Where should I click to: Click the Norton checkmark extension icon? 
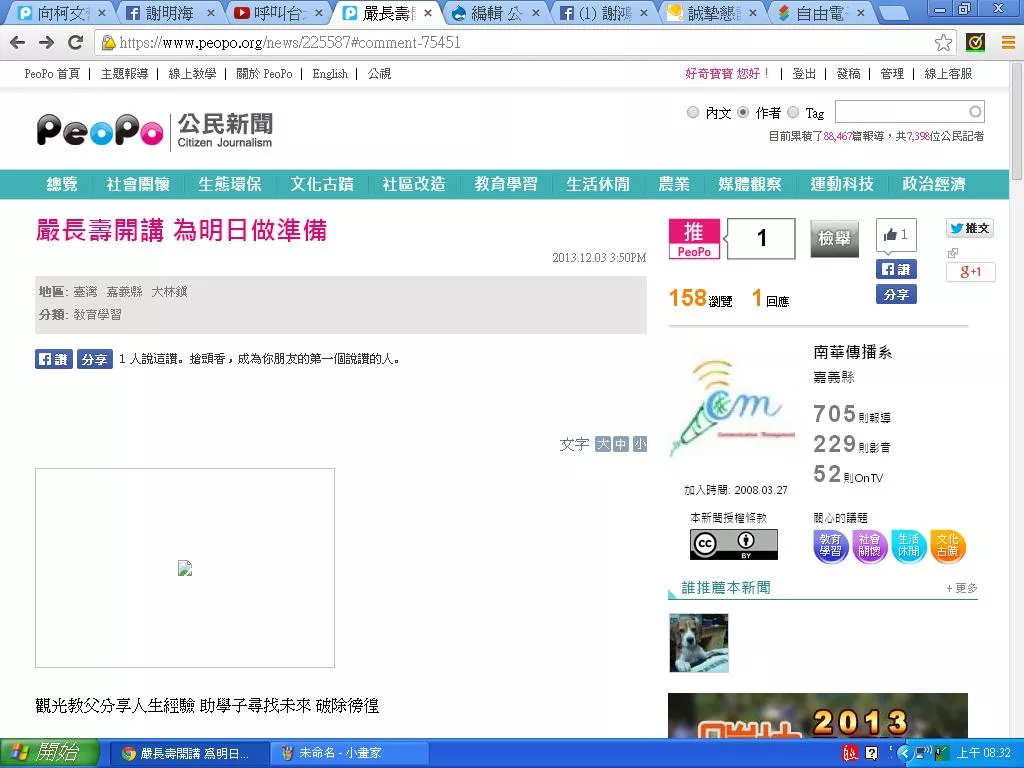[976, 43]
